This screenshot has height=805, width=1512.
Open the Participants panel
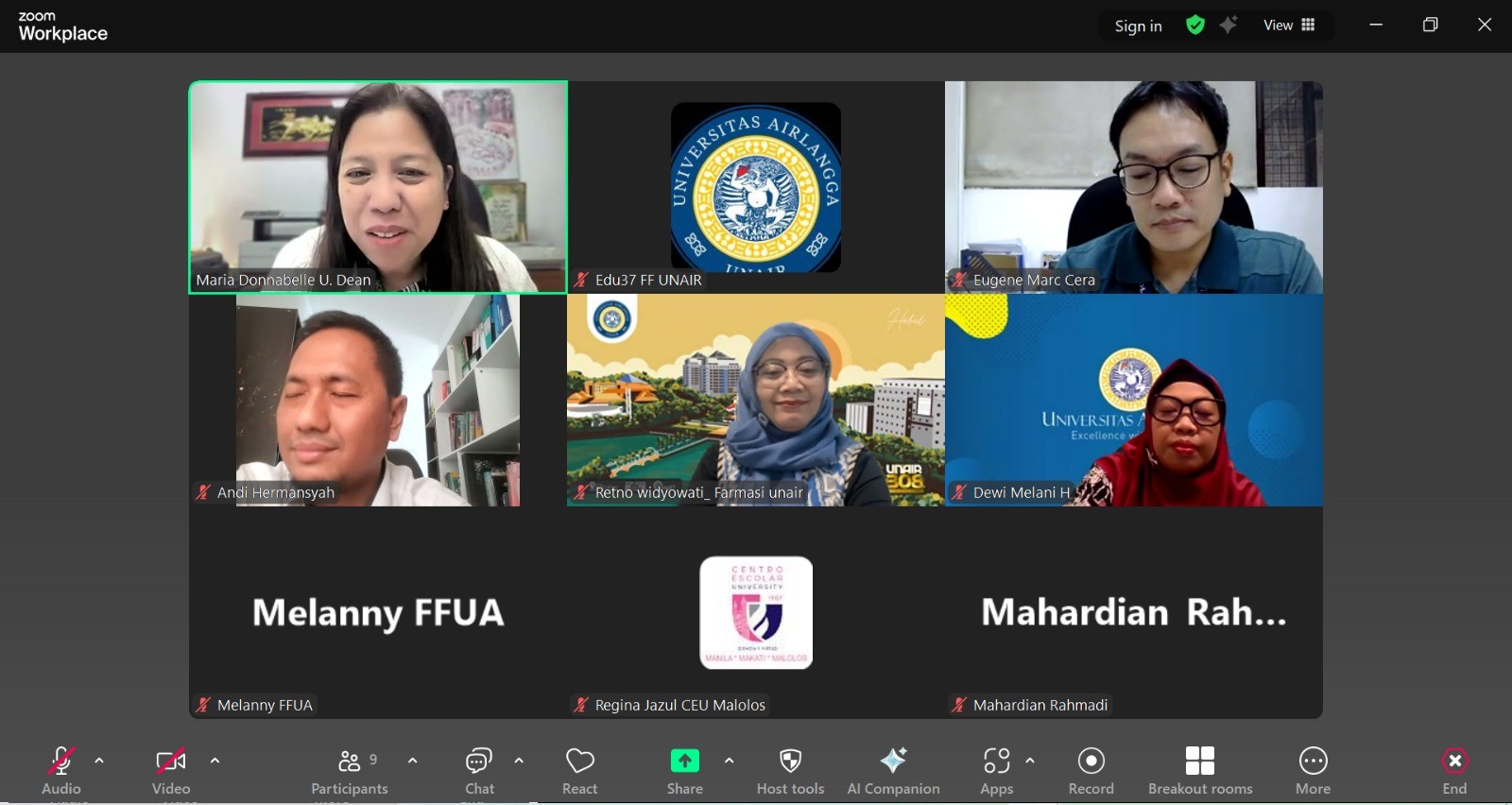350,771
